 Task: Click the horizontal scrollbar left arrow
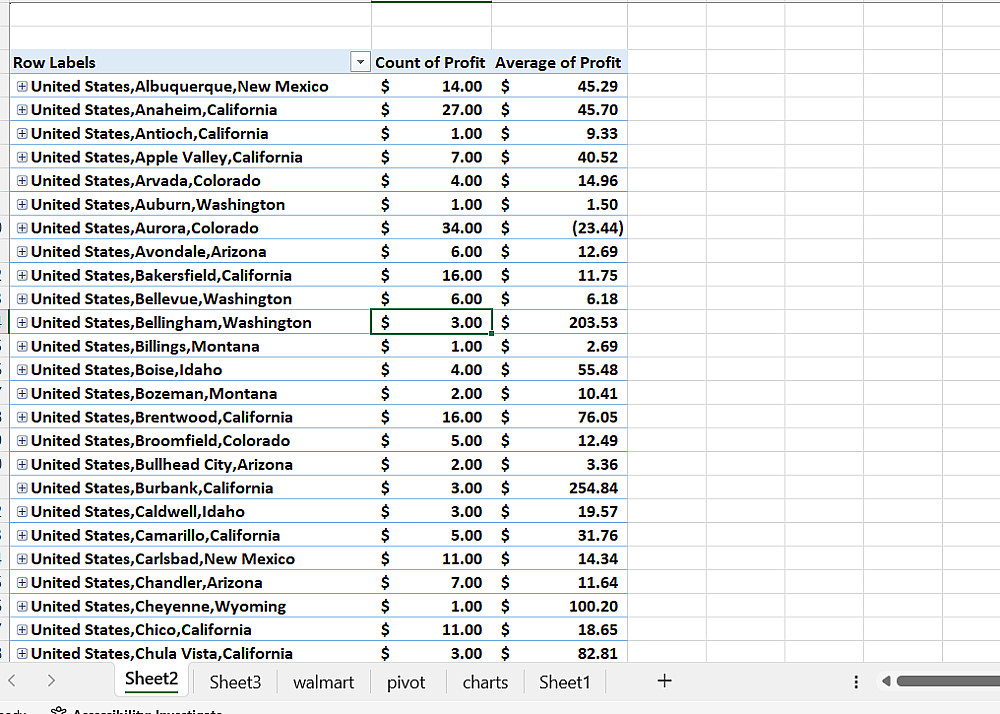(x=885, y=681)
